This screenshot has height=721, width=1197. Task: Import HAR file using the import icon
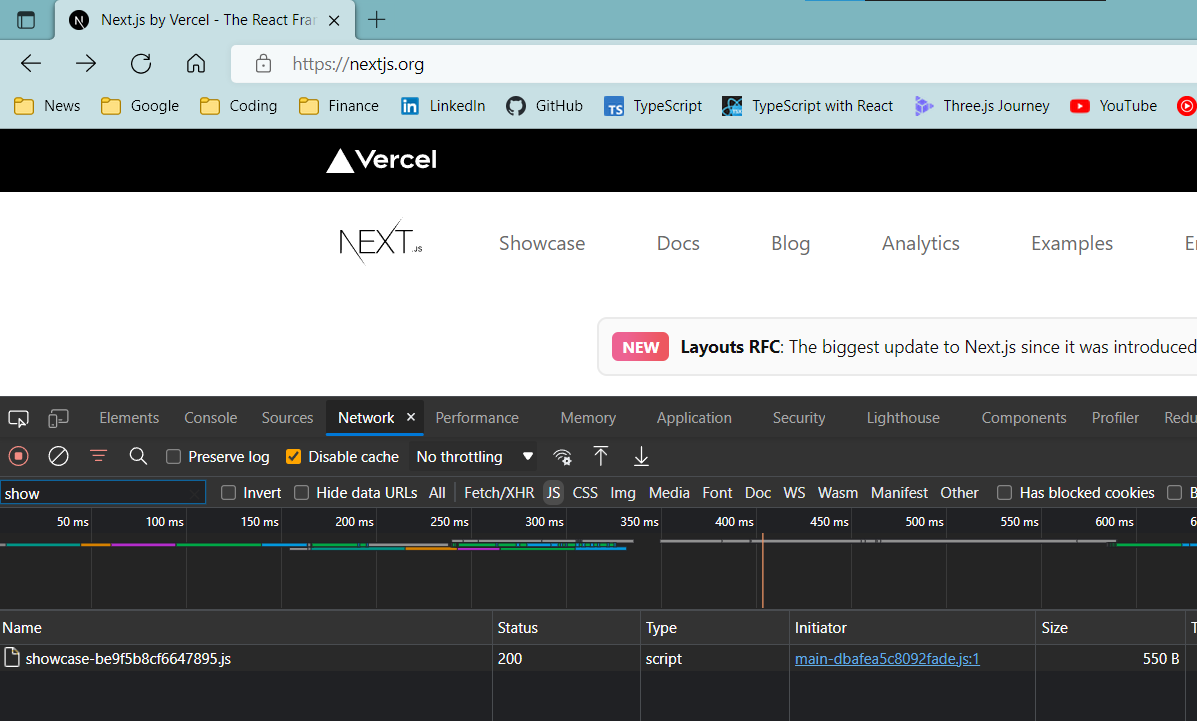click(601, 456)
